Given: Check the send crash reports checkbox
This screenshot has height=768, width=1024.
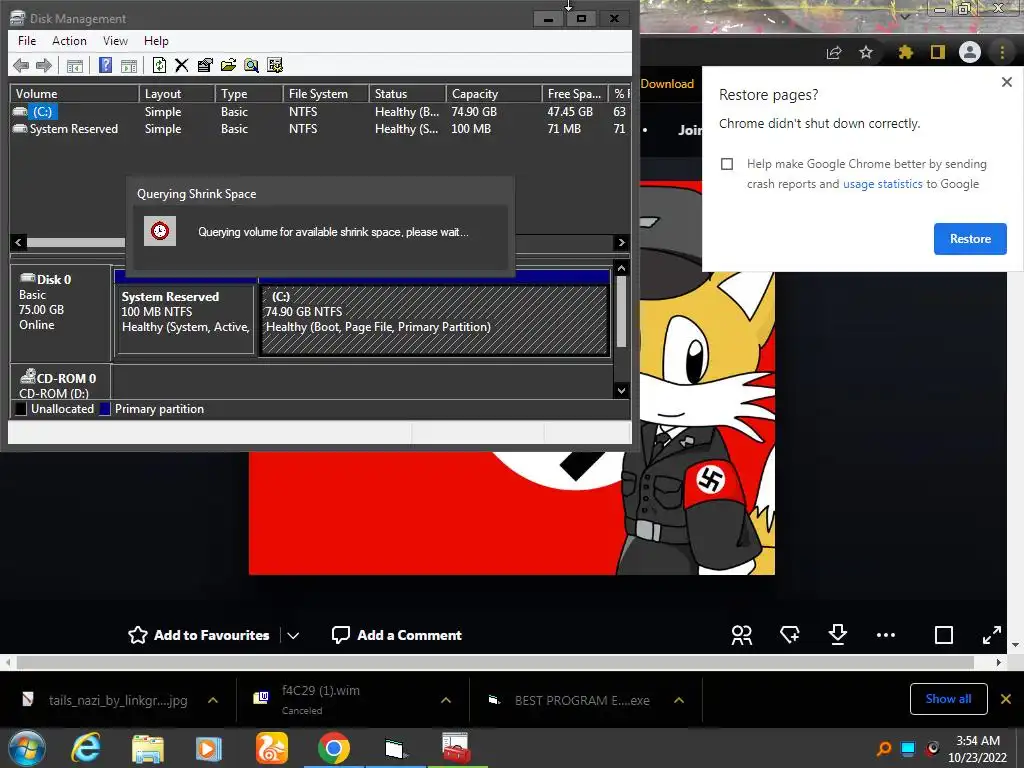Looking at the screenshot, I should (727, 164).
